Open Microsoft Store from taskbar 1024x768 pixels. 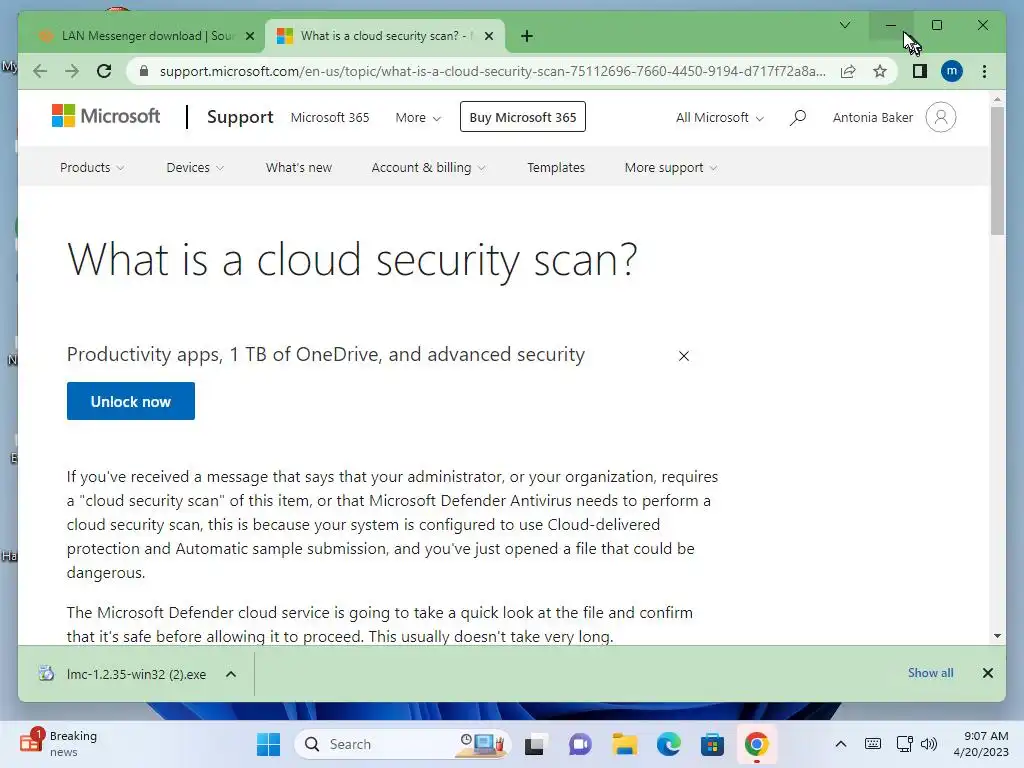pyautogui.click(x=712, y=744)
